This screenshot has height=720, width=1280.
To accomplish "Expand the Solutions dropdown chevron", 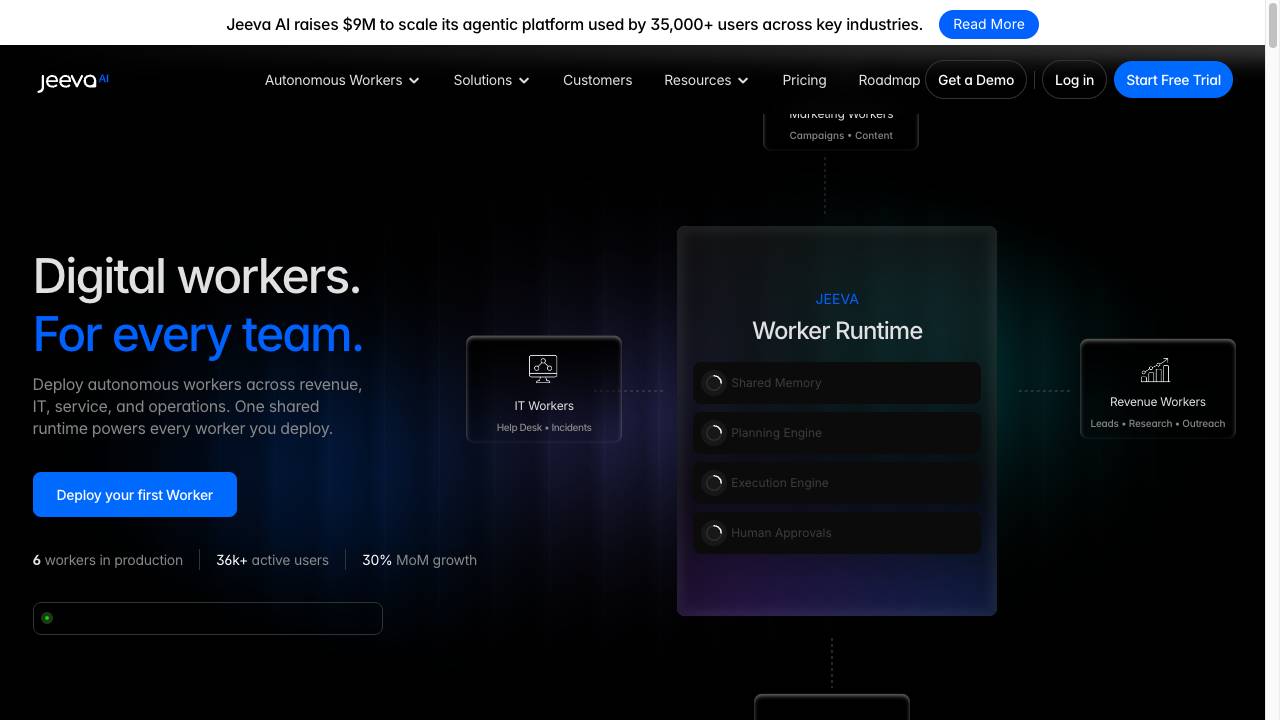I will [524, 81].
